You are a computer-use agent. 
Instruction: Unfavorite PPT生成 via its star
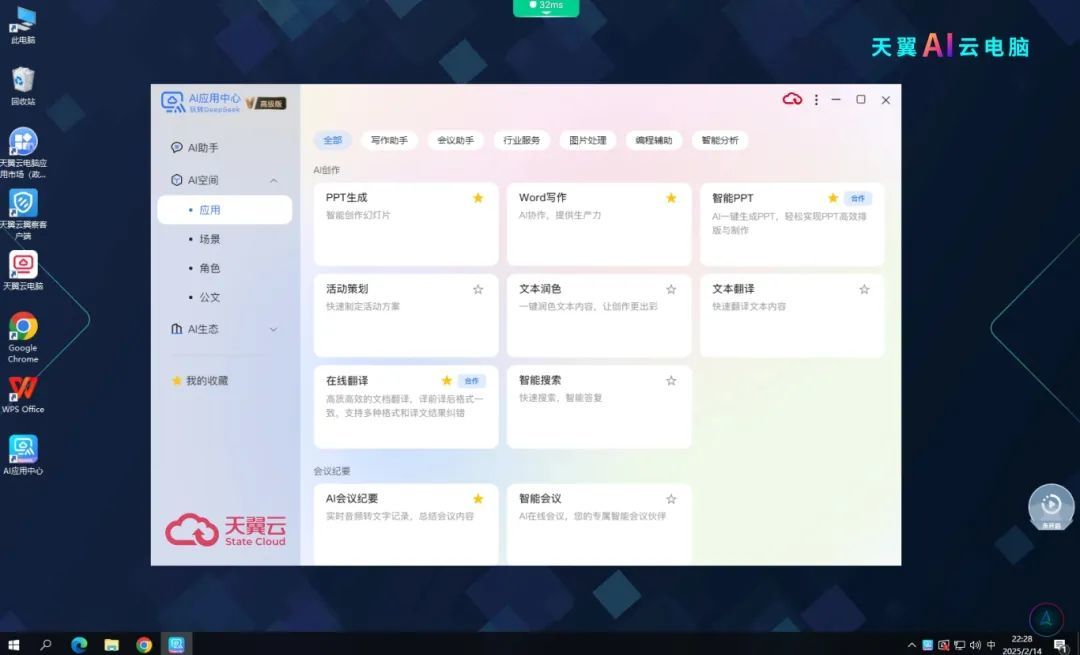[478, 198]
